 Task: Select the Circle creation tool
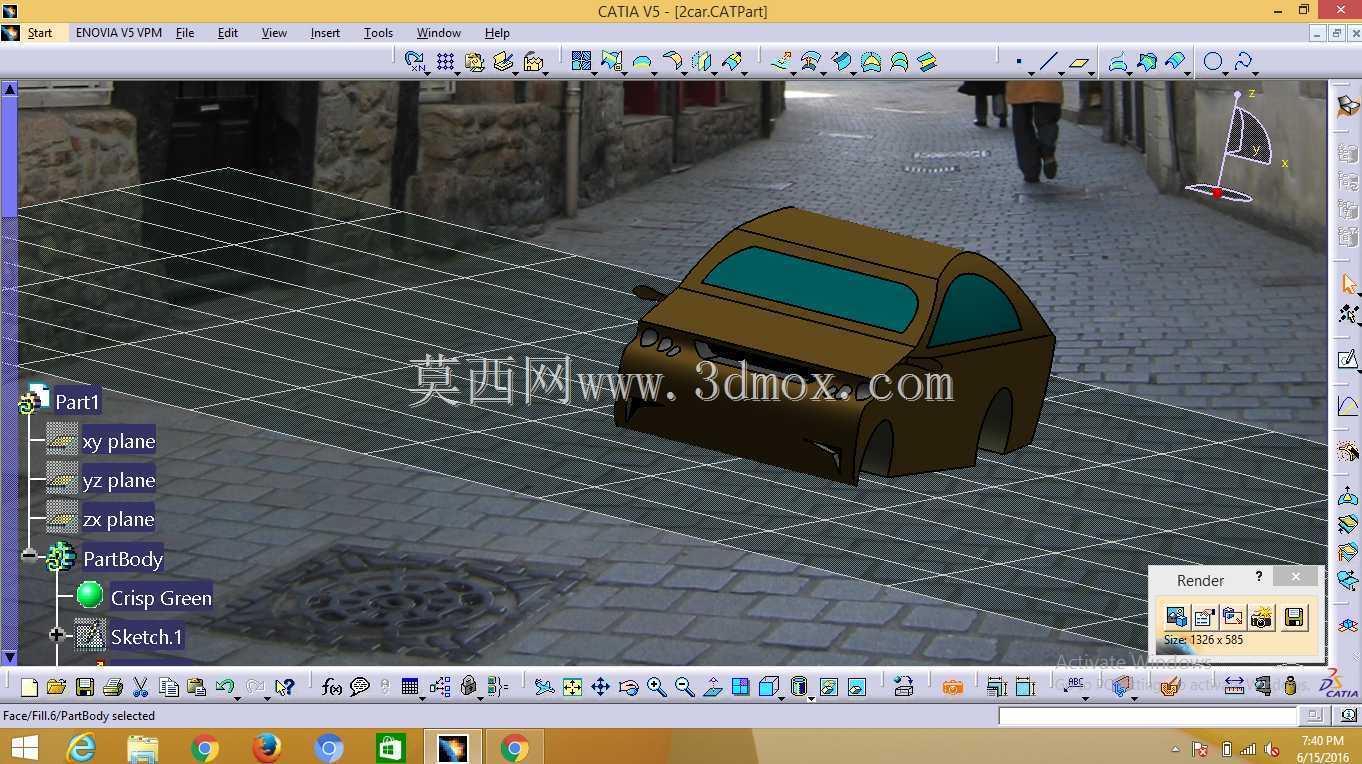[x=1212, y=62]
